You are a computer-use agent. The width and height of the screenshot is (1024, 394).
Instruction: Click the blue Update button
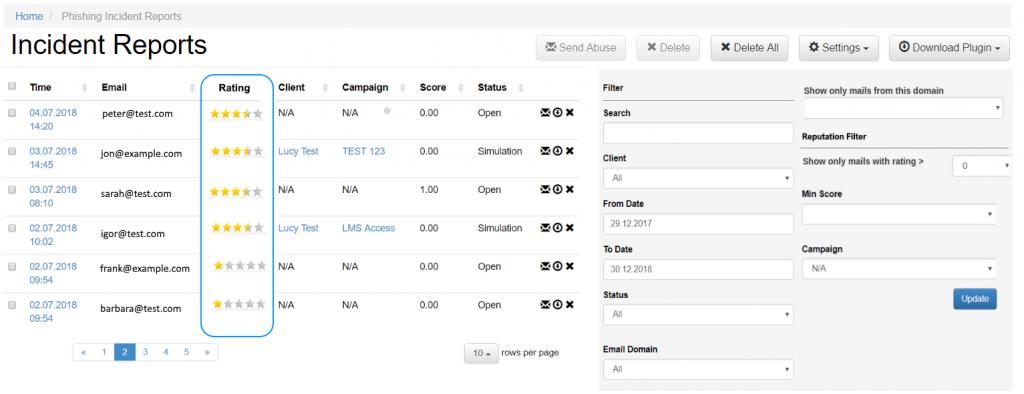point(974,299)
